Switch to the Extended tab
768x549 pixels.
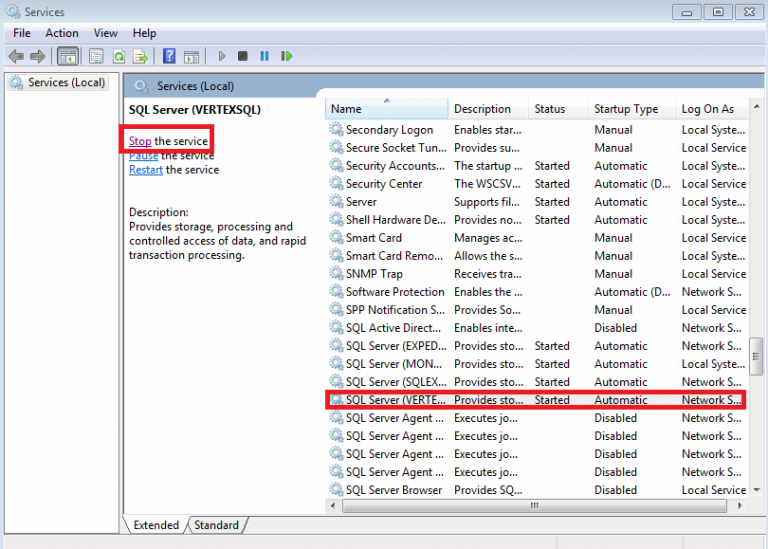[x=156, y=525]
